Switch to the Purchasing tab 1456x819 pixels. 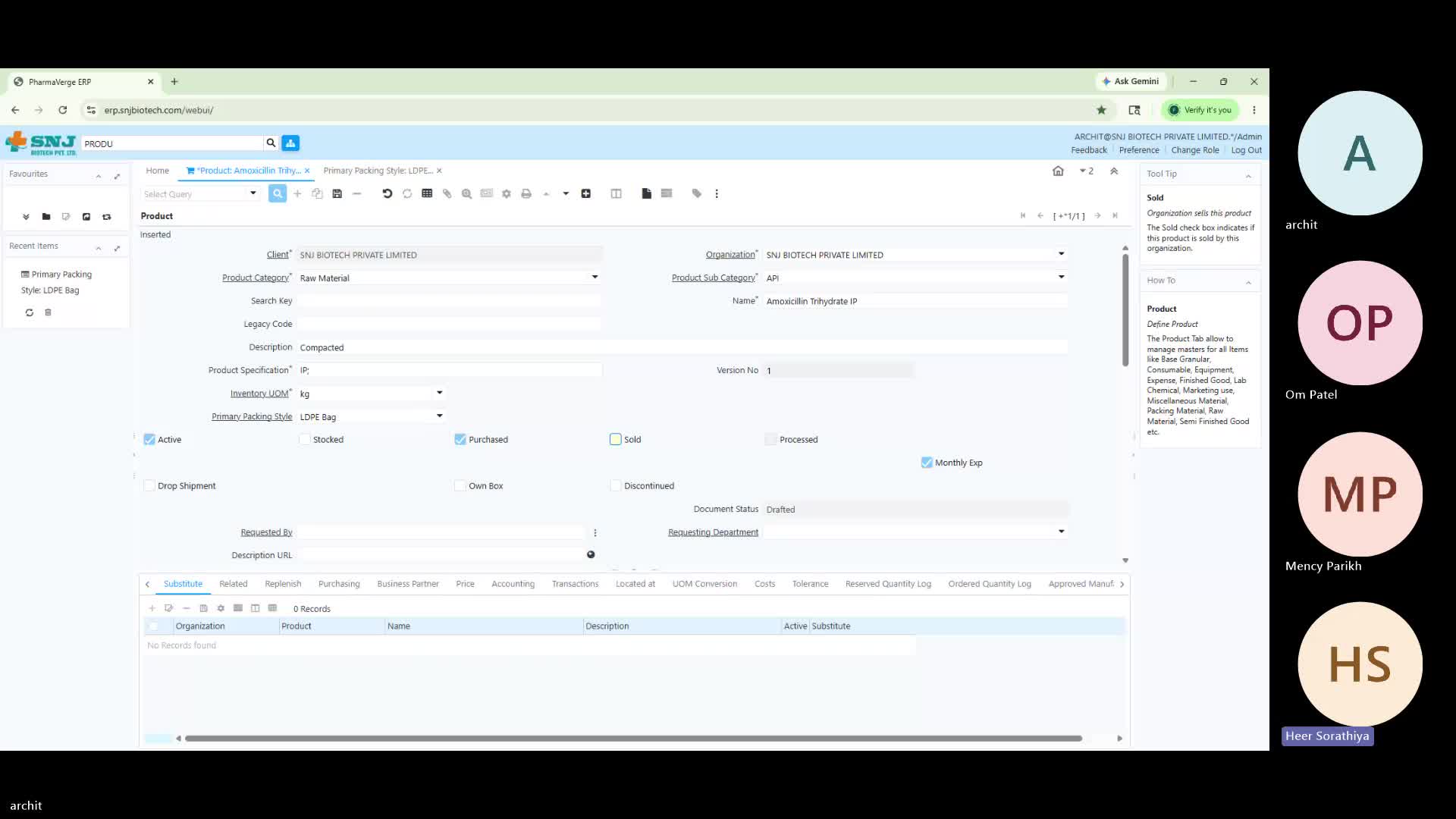click(339, 584)
